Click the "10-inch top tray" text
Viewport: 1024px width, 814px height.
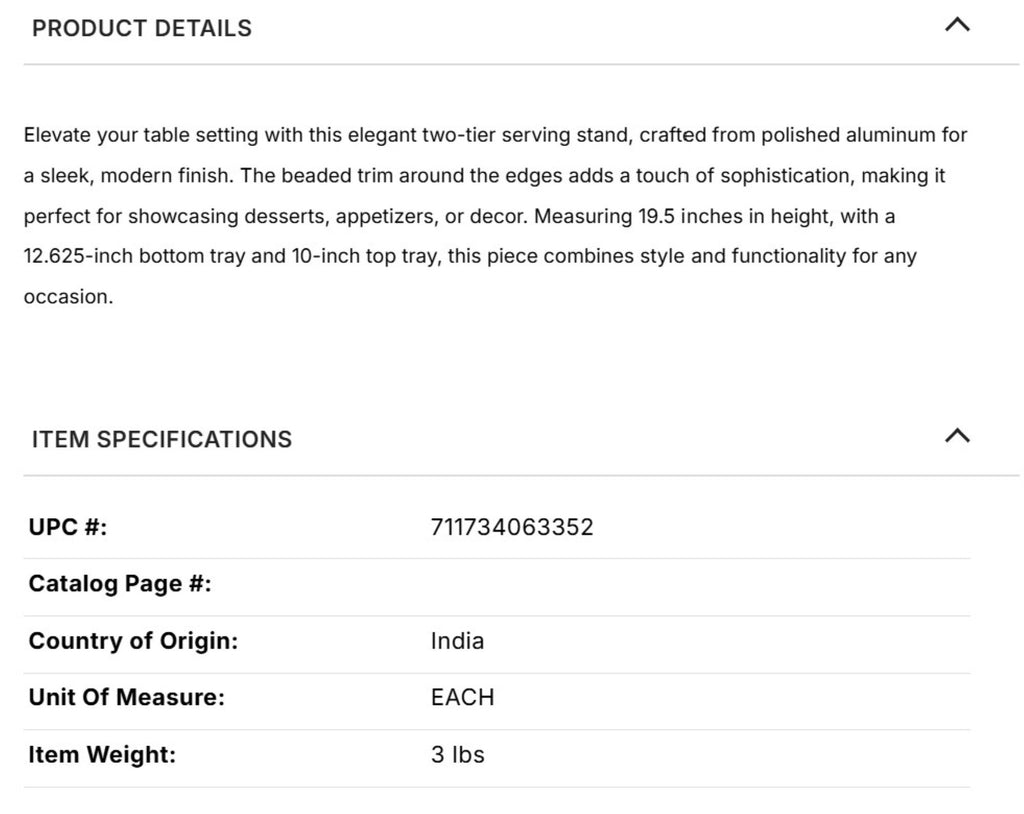[363, 256]
